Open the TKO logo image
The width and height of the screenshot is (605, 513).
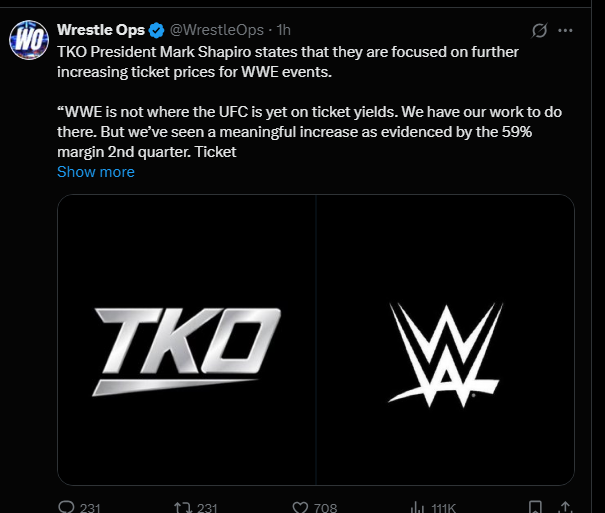tap(187, 340)
